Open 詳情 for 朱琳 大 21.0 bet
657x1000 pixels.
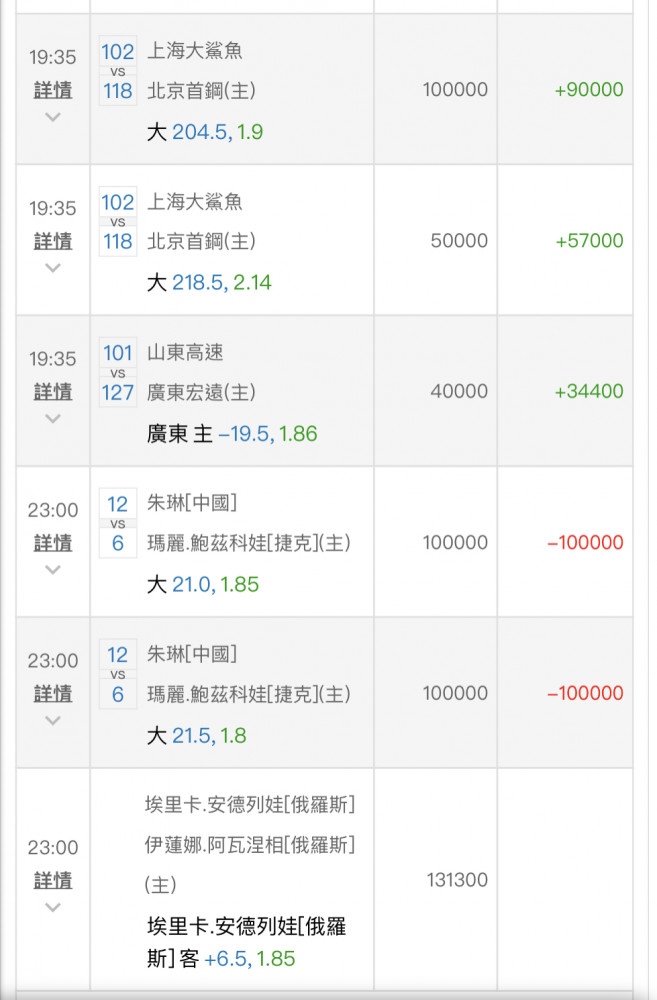coord(53,543)
